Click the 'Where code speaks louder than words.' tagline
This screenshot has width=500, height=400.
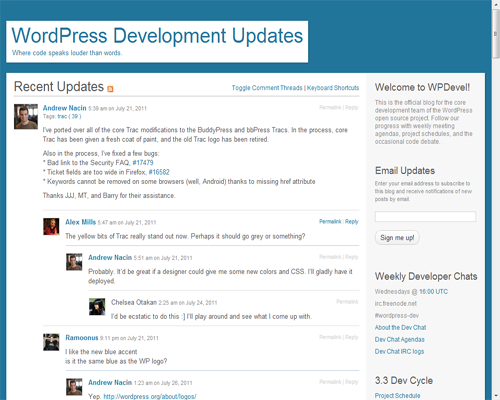pos(67,53)
